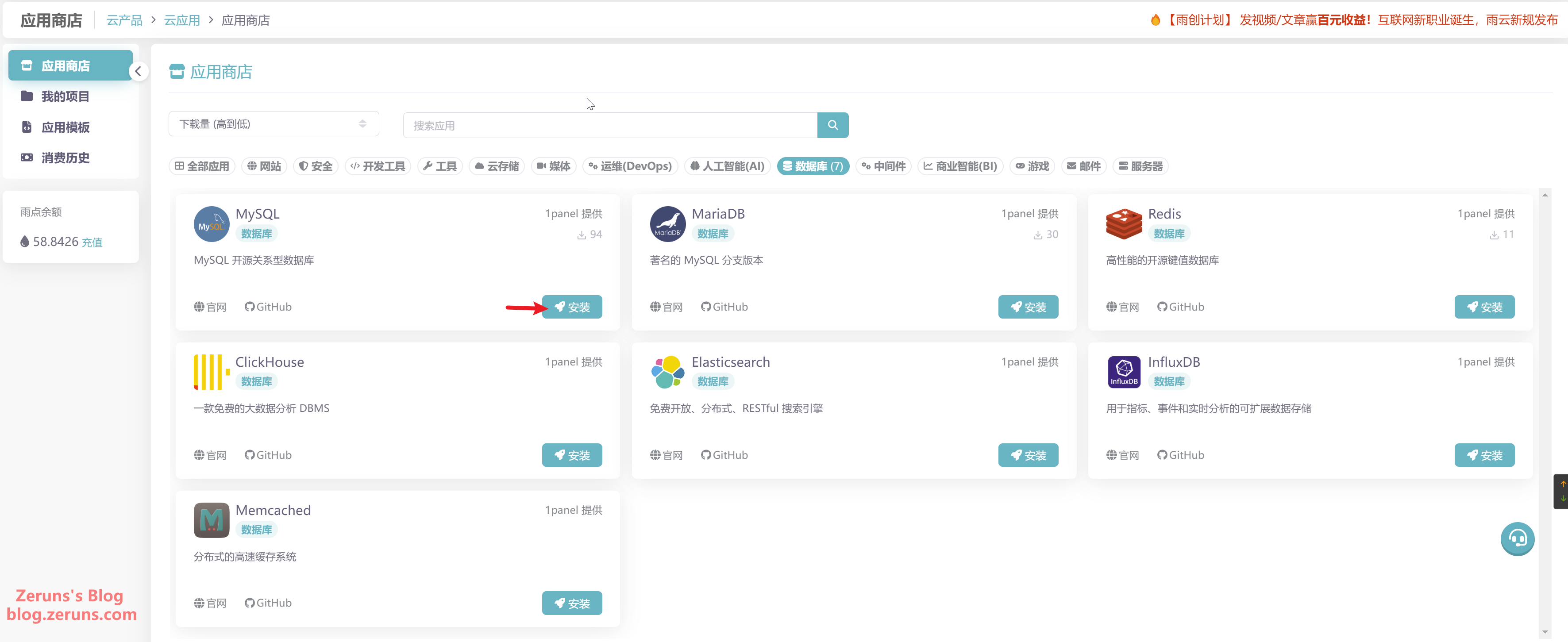Click the ClickHouse yellow bars logo
The image size is (1568, 642).
click(211, 372)
